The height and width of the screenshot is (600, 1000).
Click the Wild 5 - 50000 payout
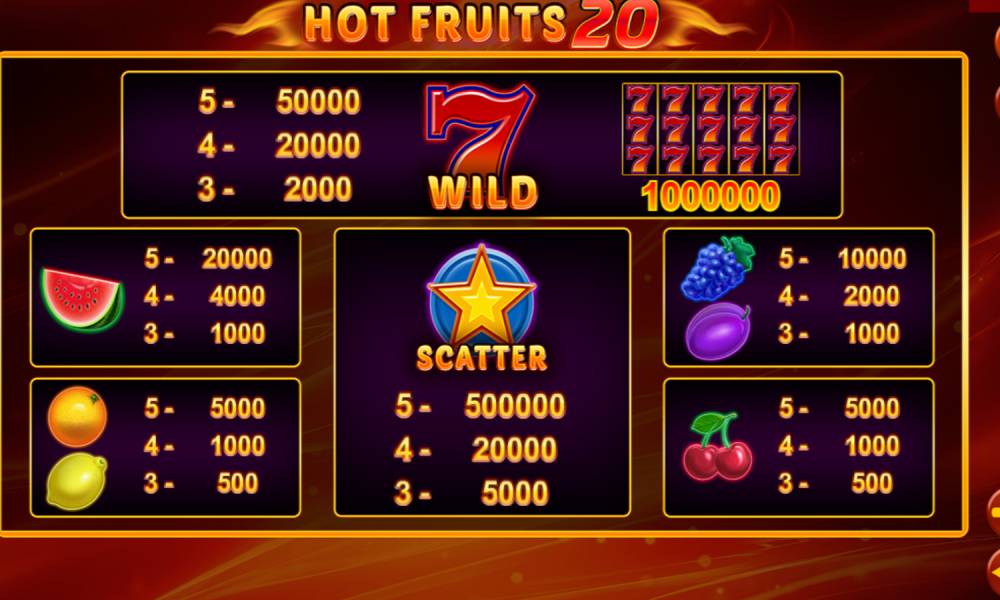pos(279,101)
